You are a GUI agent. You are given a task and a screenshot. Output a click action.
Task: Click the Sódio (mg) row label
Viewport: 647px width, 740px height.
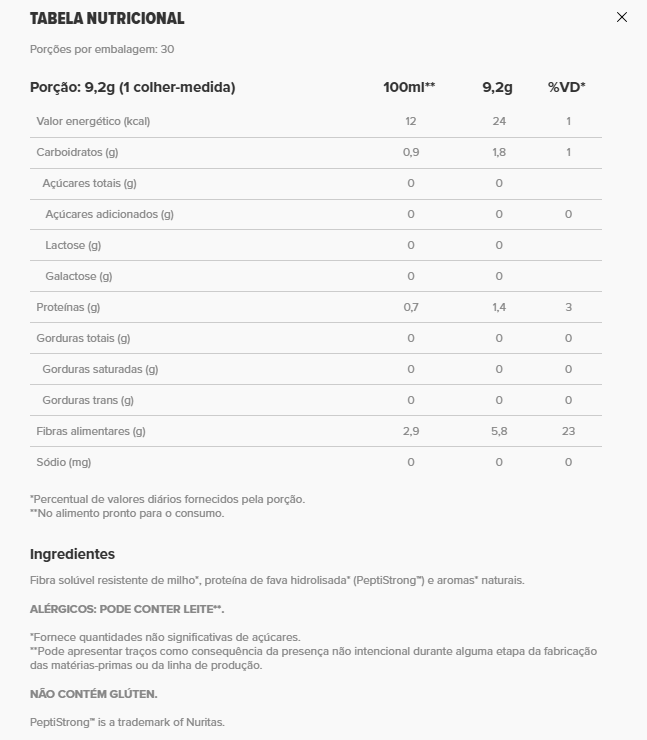point(64,462)
